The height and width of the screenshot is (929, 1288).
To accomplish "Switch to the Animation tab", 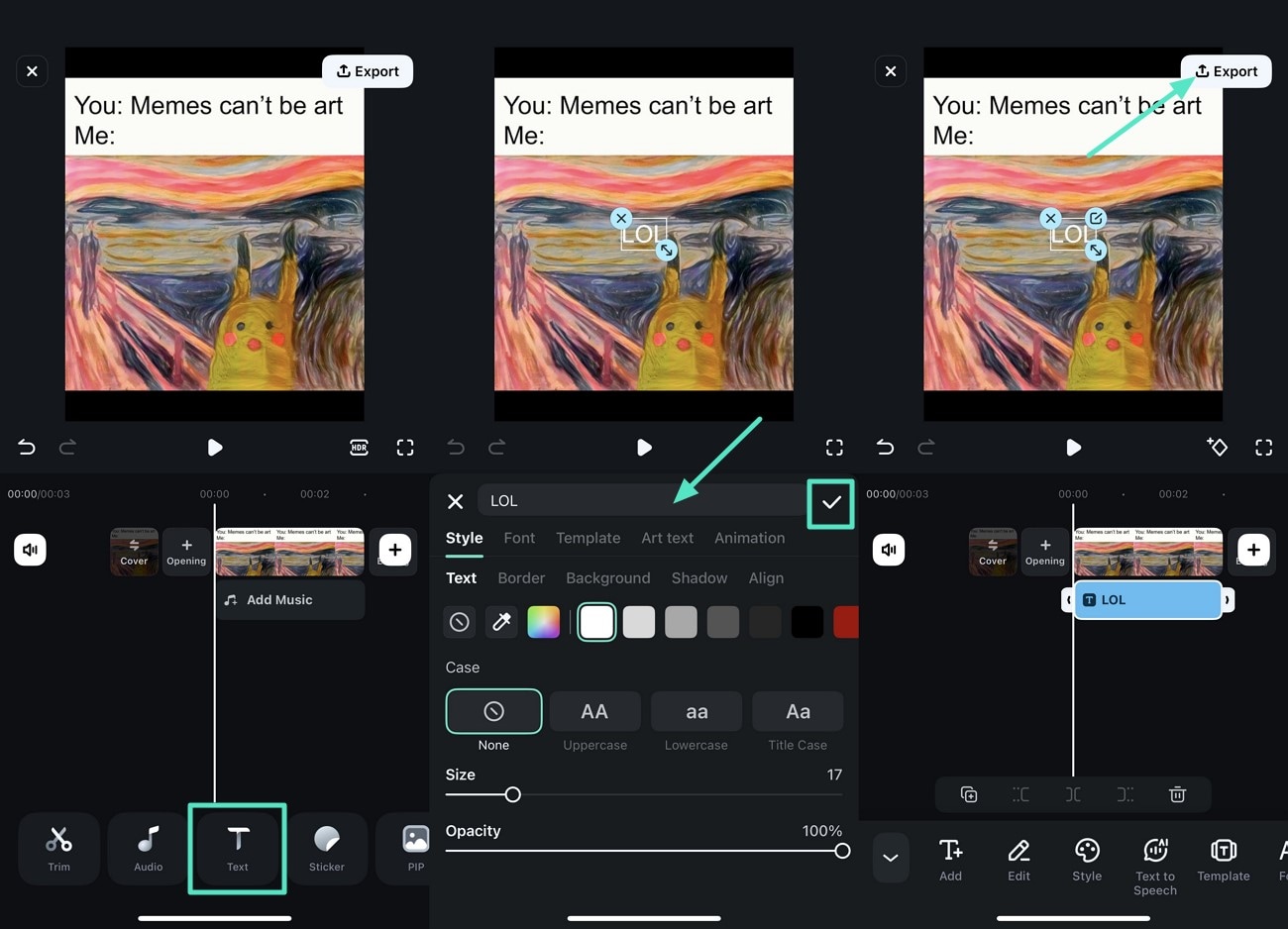I will [749, 538].
